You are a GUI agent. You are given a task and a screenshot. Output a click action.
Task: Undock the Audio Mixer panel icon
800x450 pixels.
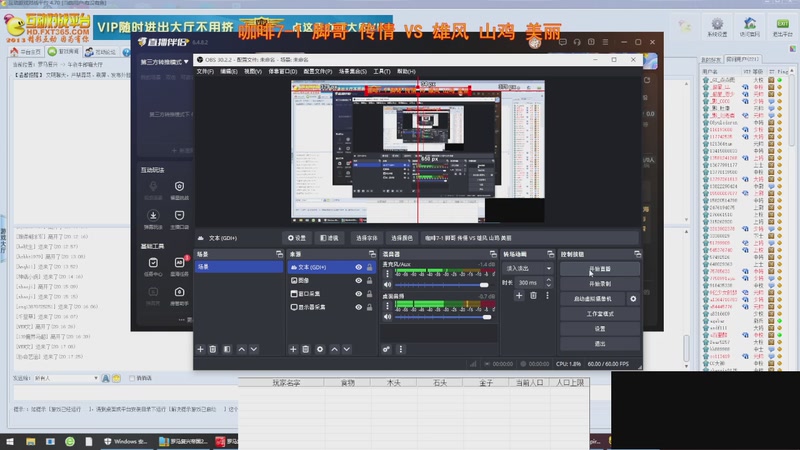pos(493,254)
